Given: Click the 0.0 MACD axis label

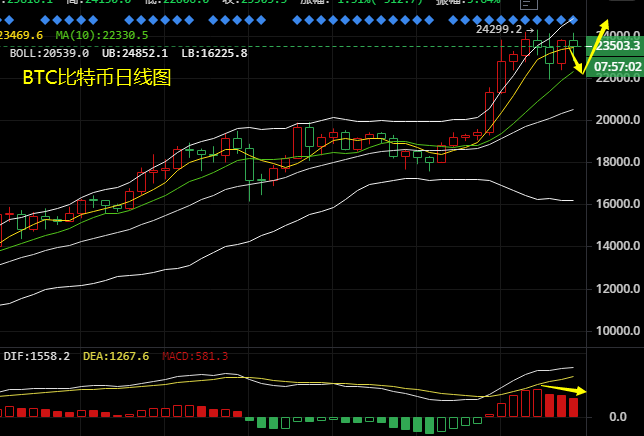Looking at the screenshot, I should click(x=617, y=416).
